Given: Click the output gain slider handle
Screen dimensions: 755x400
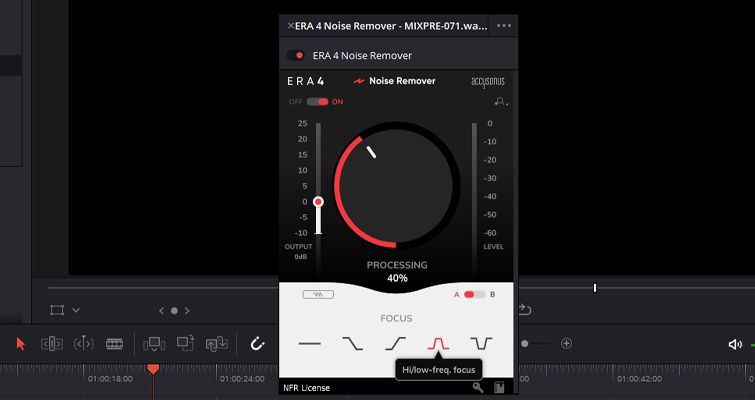Looking at the screenshot, I should (318, 202).
